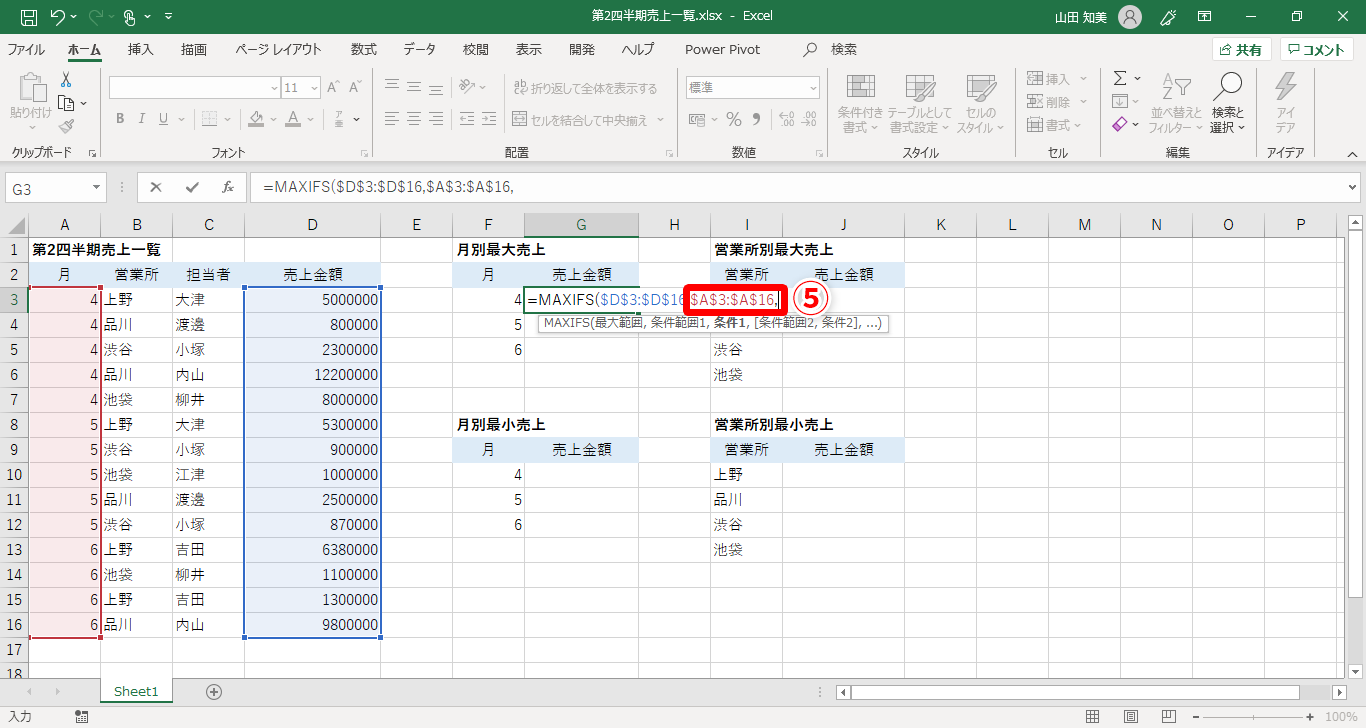Expand the formula bar
This screenshot has width=1366, height=728.
click(x=1353, y=187)
